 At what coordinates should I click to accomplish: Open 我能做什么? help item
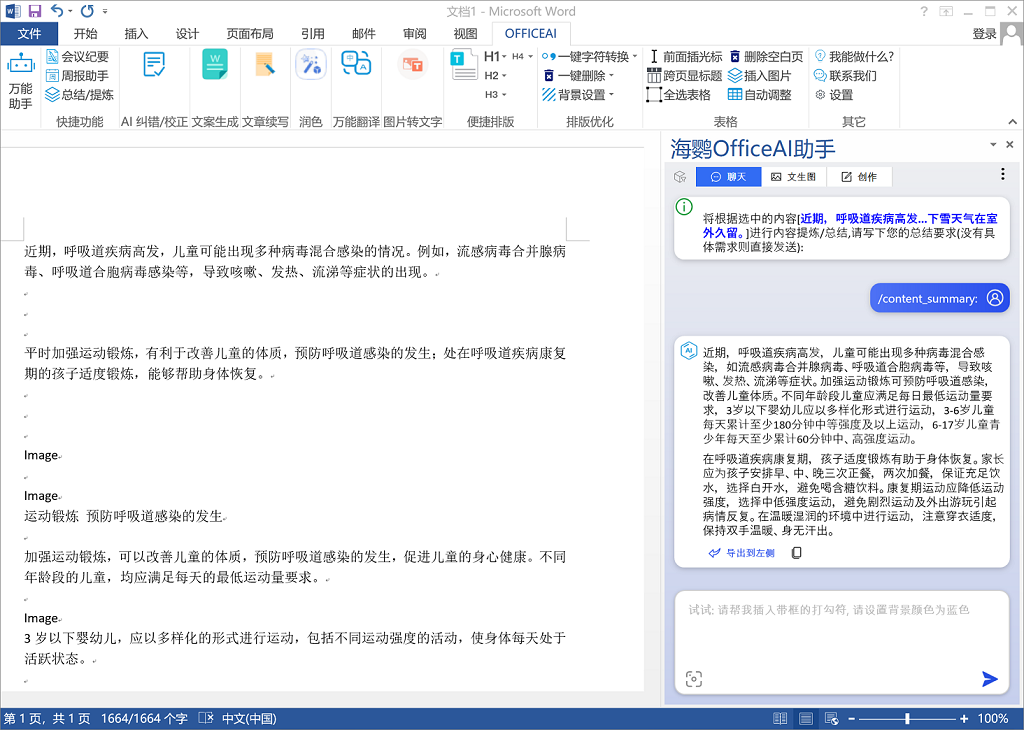tap(854, 57)
